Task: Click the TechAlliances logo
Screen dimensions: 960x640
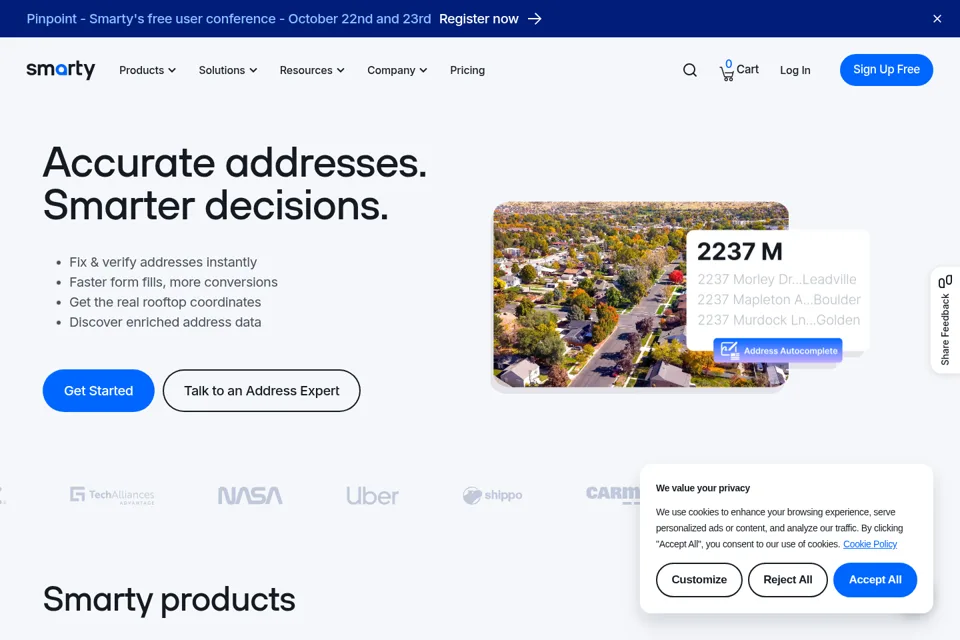Action: pyautogui.click(x=112, y=495)
